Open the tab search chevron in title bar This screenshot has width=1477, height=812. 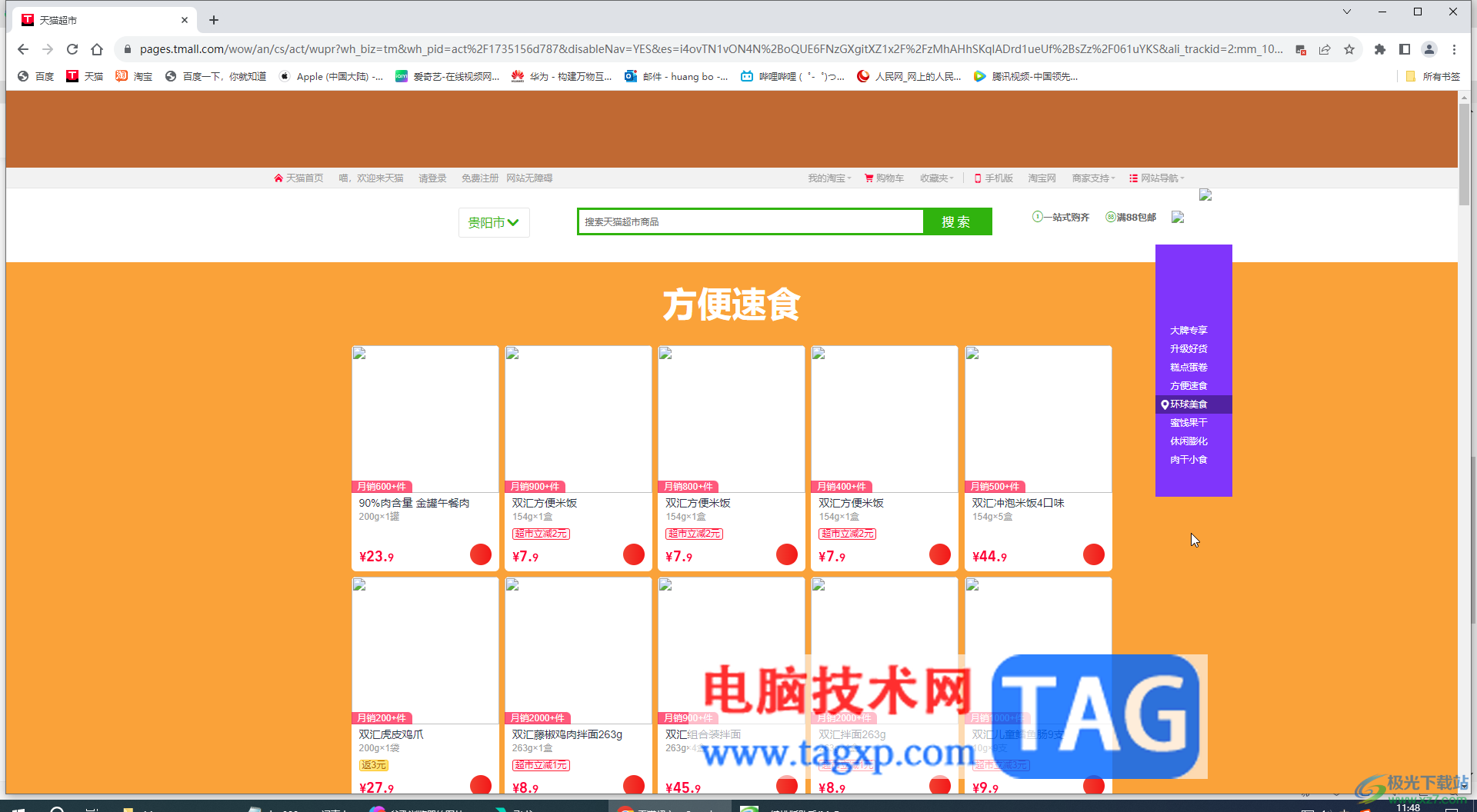click(1347, 12)
